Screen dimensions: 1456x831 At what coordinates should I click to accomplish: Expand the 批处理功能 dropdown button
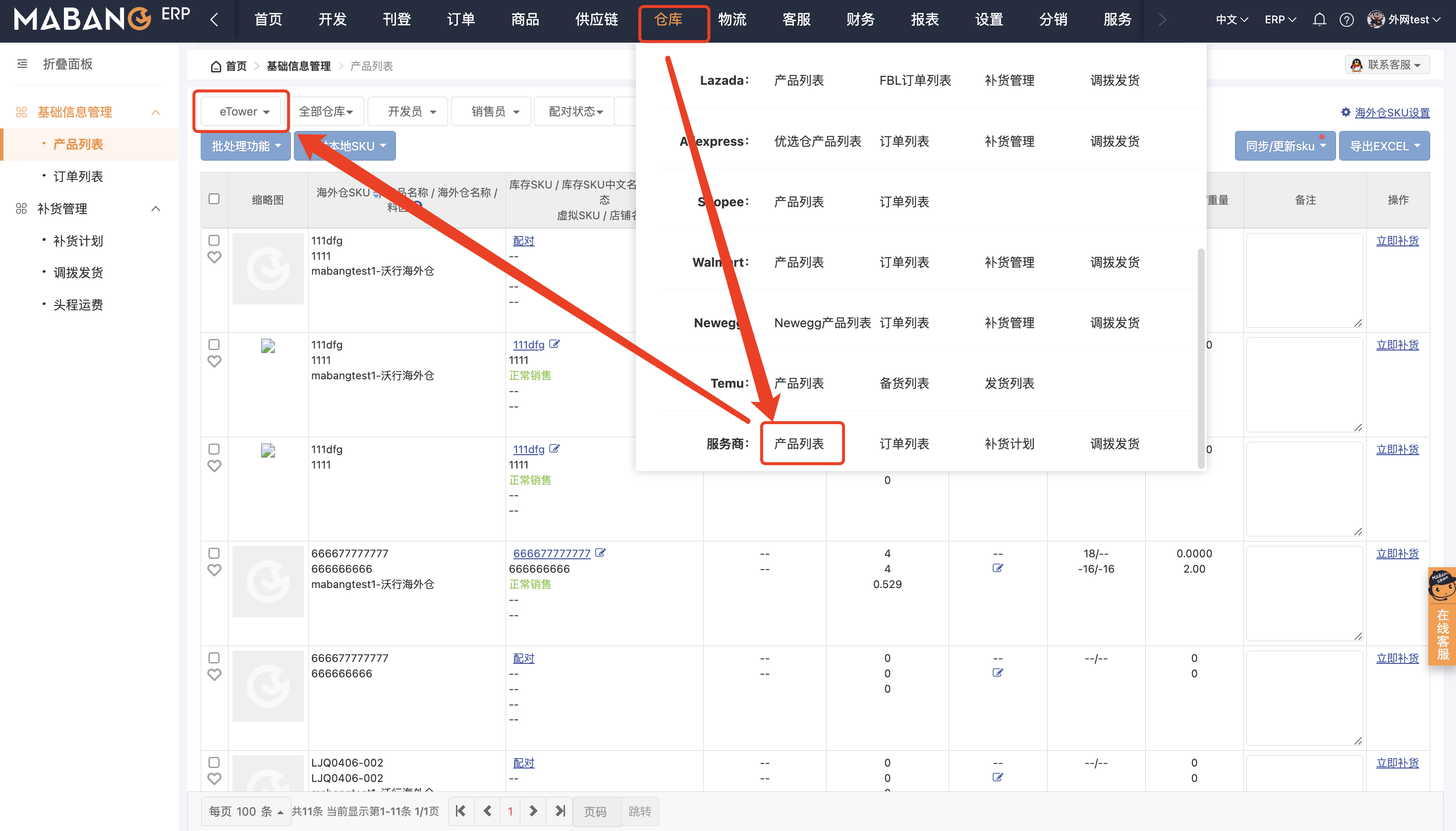point(246,146)
